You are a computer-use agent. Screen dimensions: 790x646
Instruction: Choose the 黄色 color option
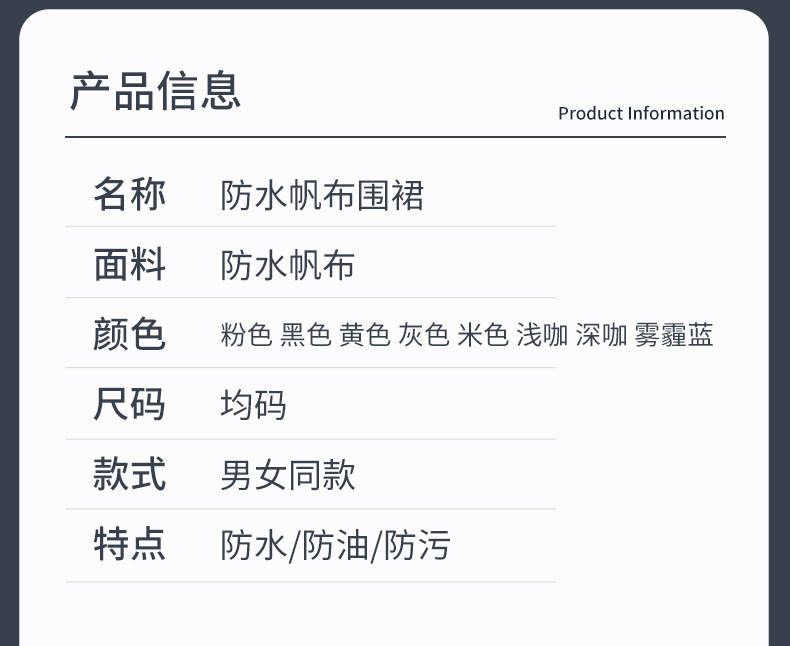[364, 335]
